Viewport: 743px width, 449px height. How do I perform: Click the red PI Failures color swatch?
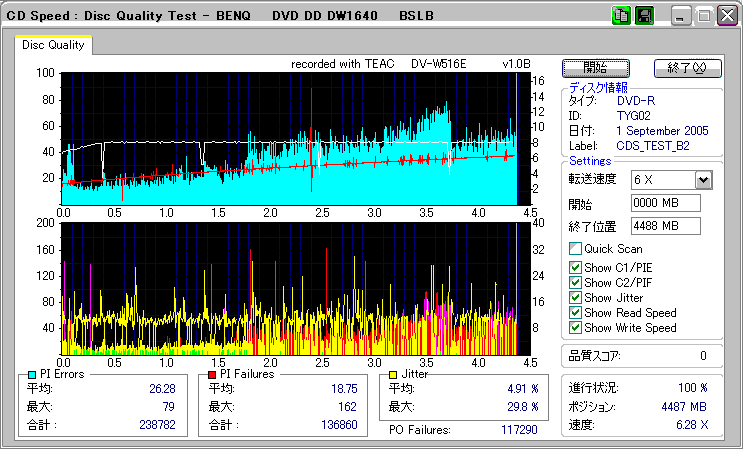[x=212, y=375]
